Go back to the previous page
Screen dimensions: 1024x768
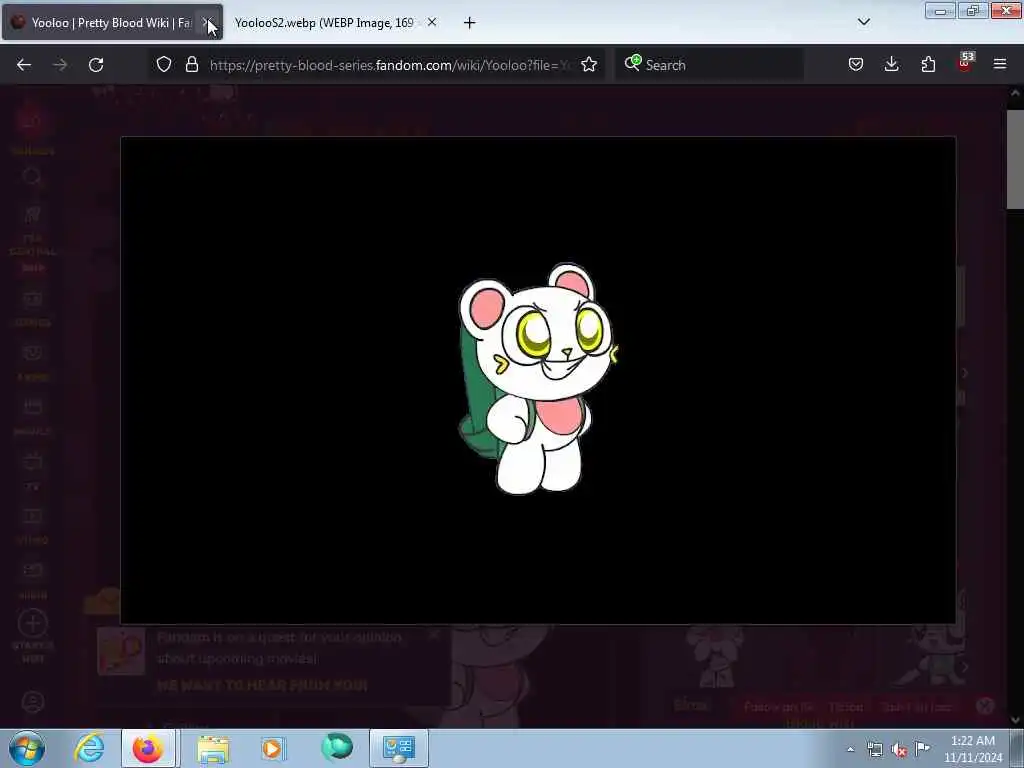[x=24, y=65]
